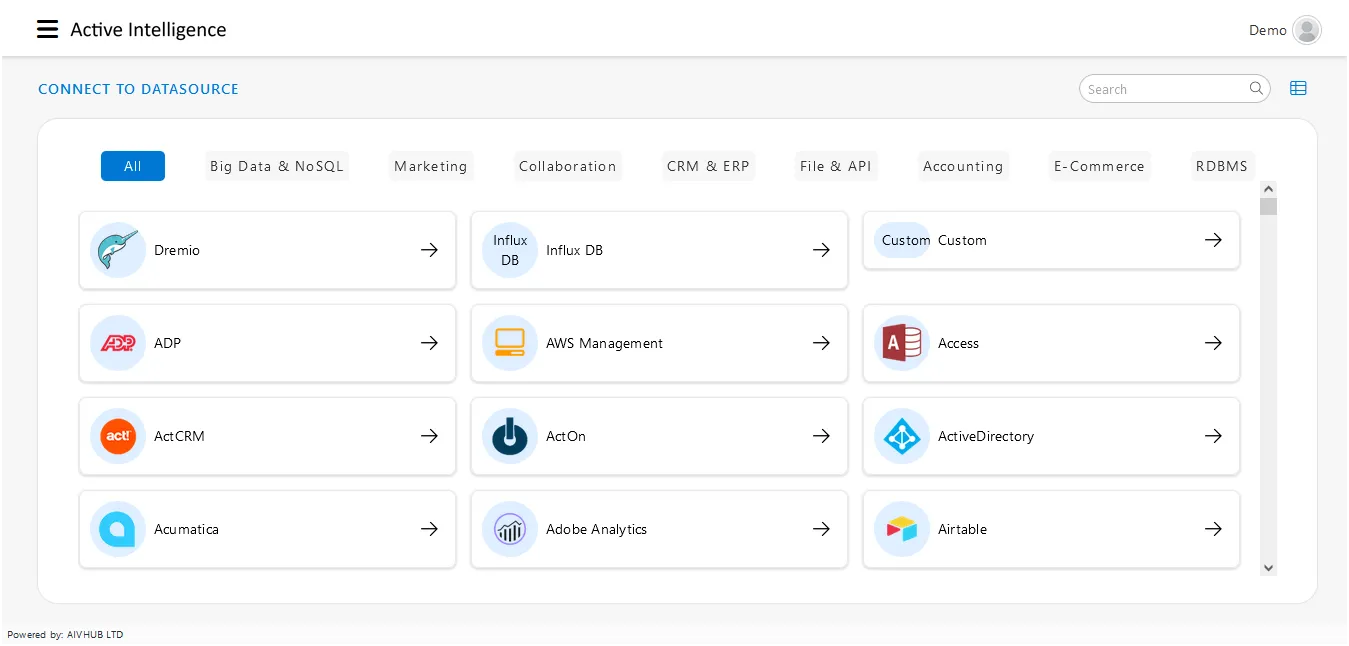The width and height of the screenshot is (1349, 646).
Task: Select the Acumatica connector icon
Action: [x=118, y=529]
